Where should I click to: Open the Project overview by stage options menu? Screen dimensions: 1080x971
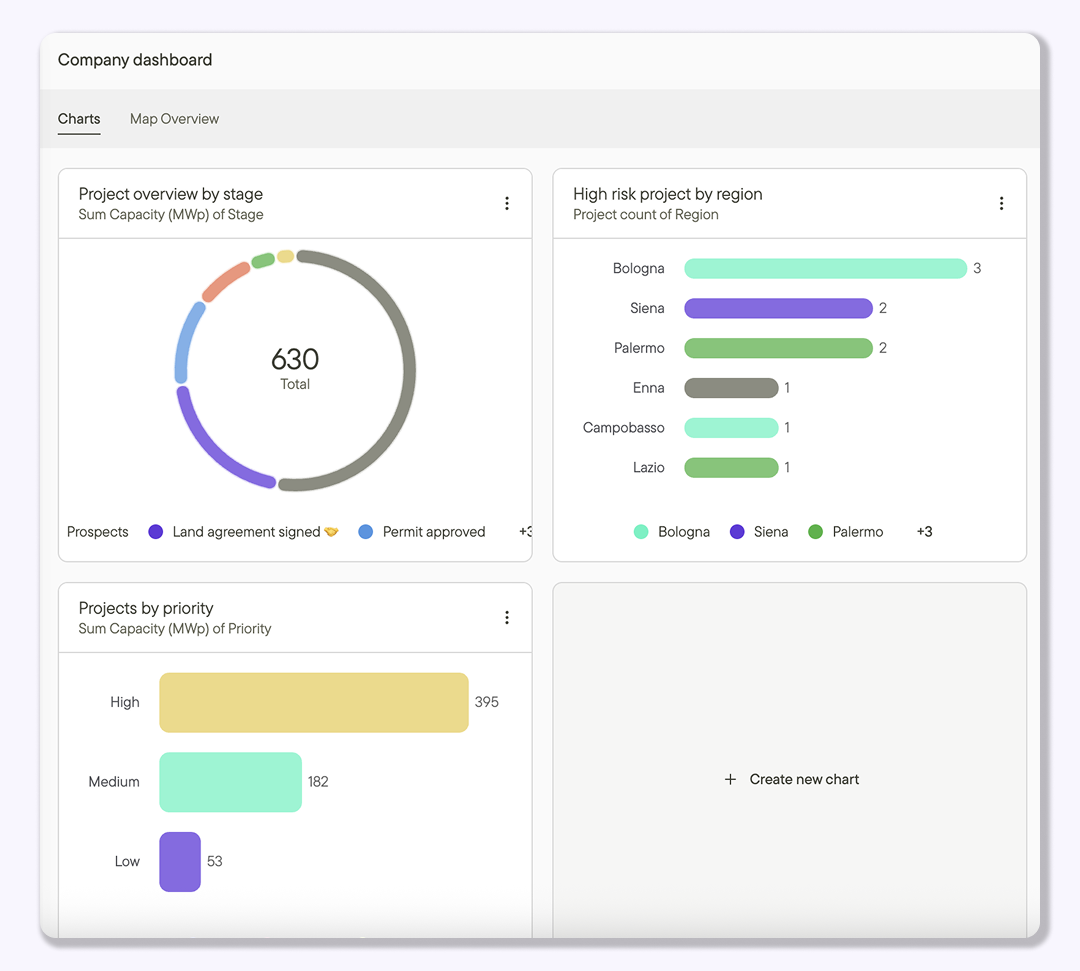click(507, 203)
